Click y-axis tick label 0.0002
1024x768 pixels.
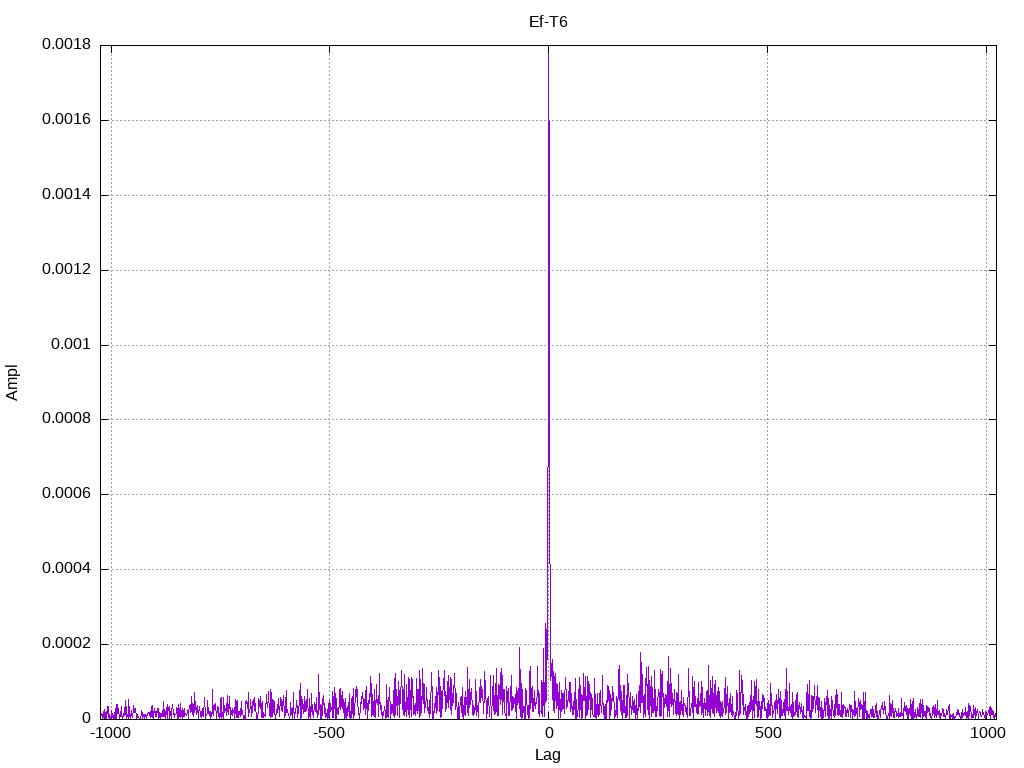[67, 643]
